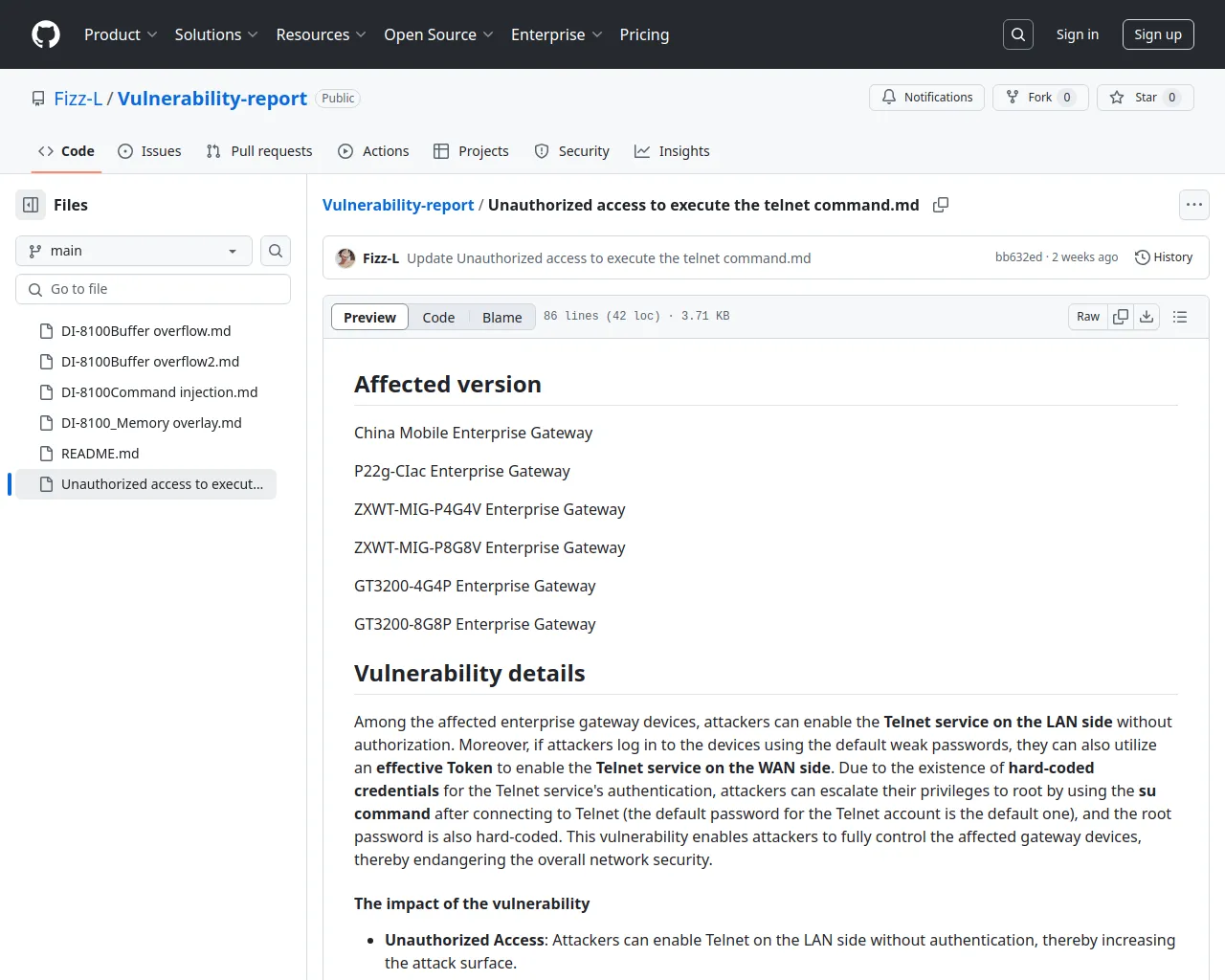Click the Affected version heading

[x=448, y=385]
